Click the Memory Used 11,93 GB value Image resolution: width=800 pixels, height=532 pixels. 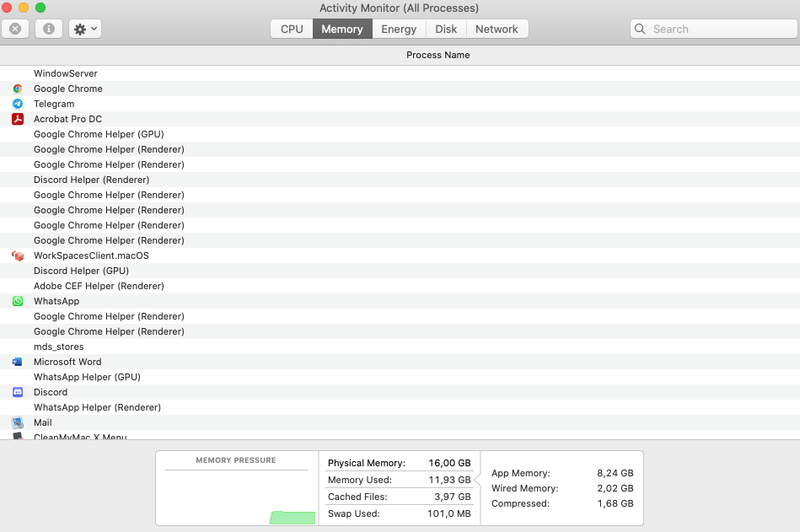tap(449, 480)
